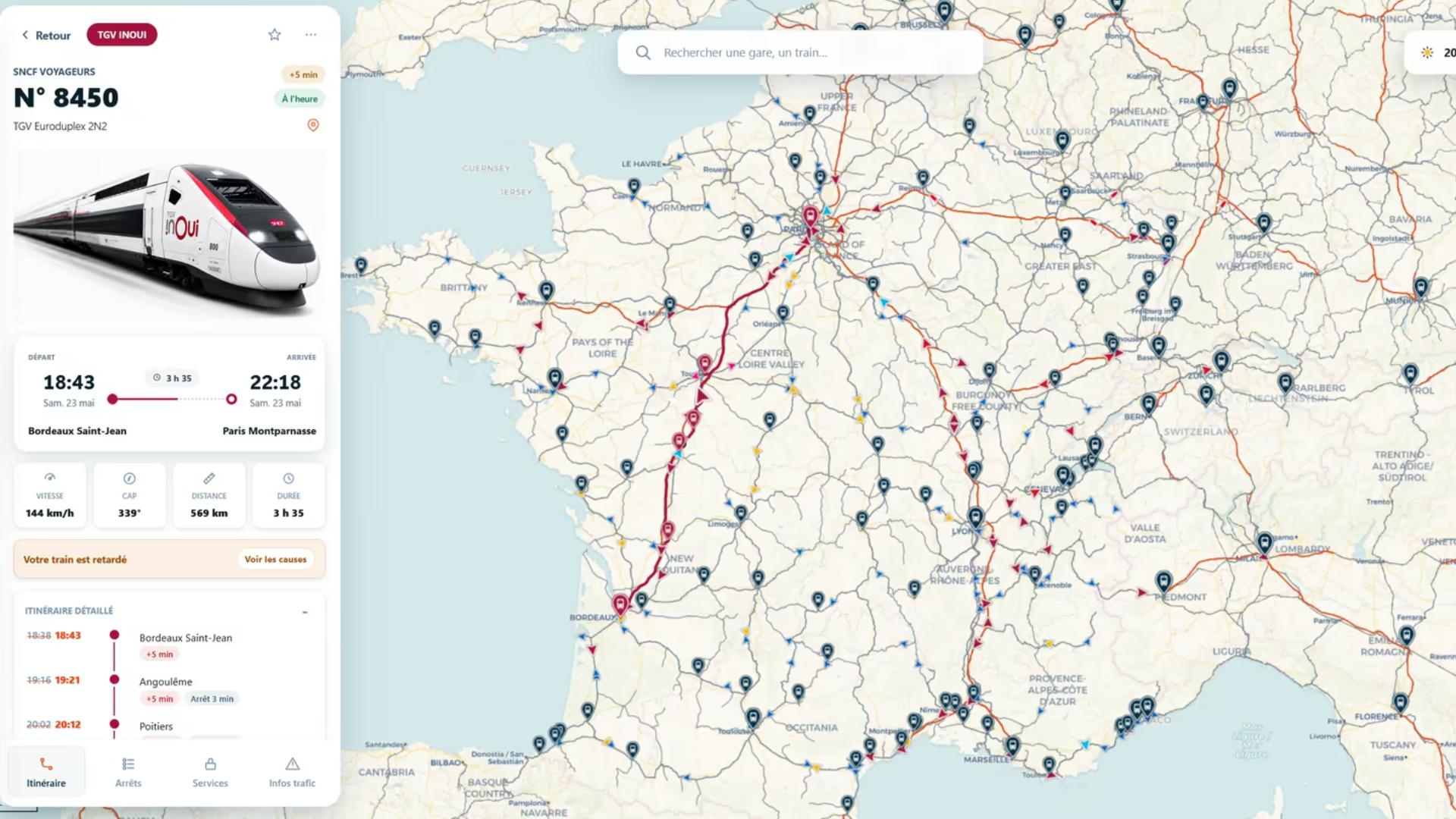Viewport: 1456px width, 819px height.
Task: Select the Luxembourg station marker
Action: pyautogui.click(x=1062, y=140)
